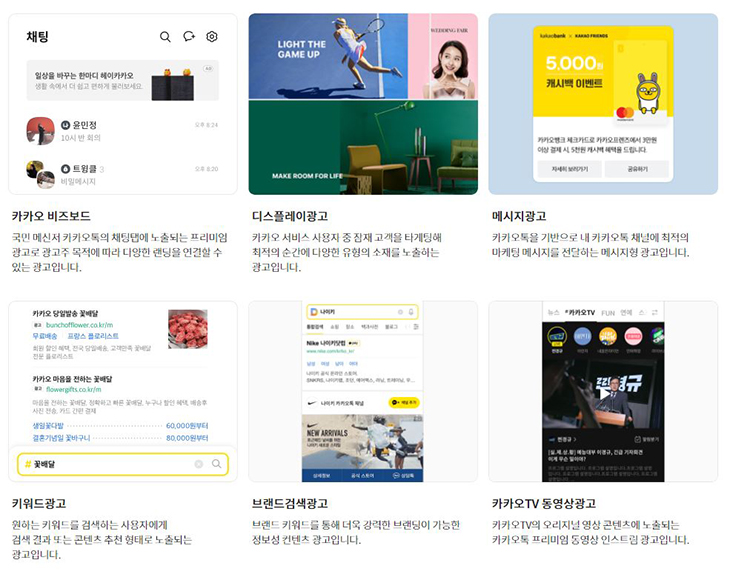Click the tab list icon right of 블로그 tab
This screenshot has width=730, height=577.
pyautogui.click(x=416, y=326)
